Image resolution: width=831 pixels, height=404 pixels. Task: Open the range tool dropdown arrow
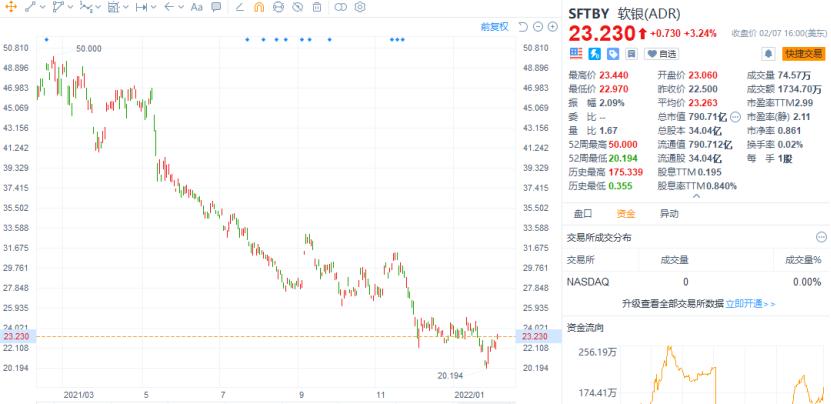point(154,7)
